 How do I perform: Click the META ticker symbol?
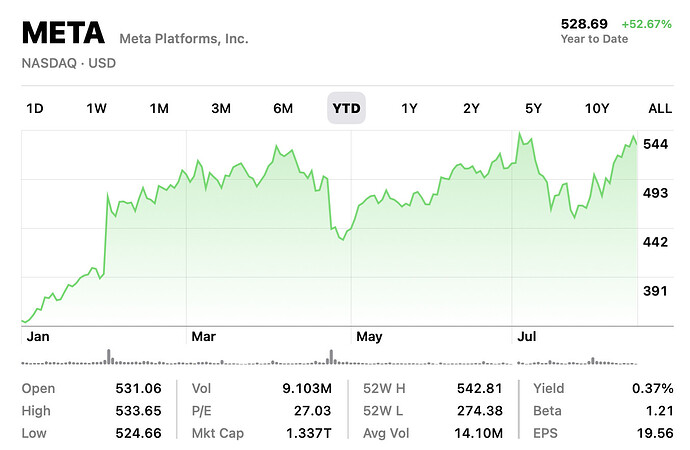(x=63, y=33)
